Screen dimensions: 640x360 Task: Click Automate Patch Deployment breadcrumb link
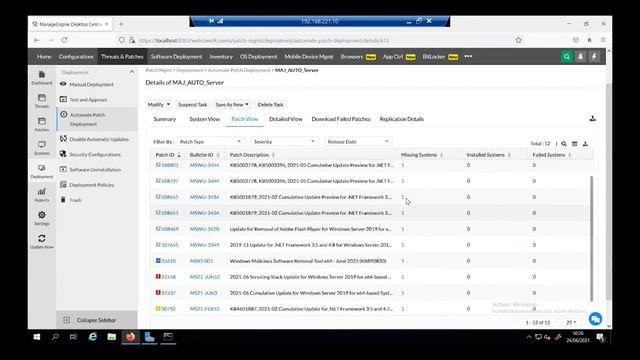click(239, 70)
